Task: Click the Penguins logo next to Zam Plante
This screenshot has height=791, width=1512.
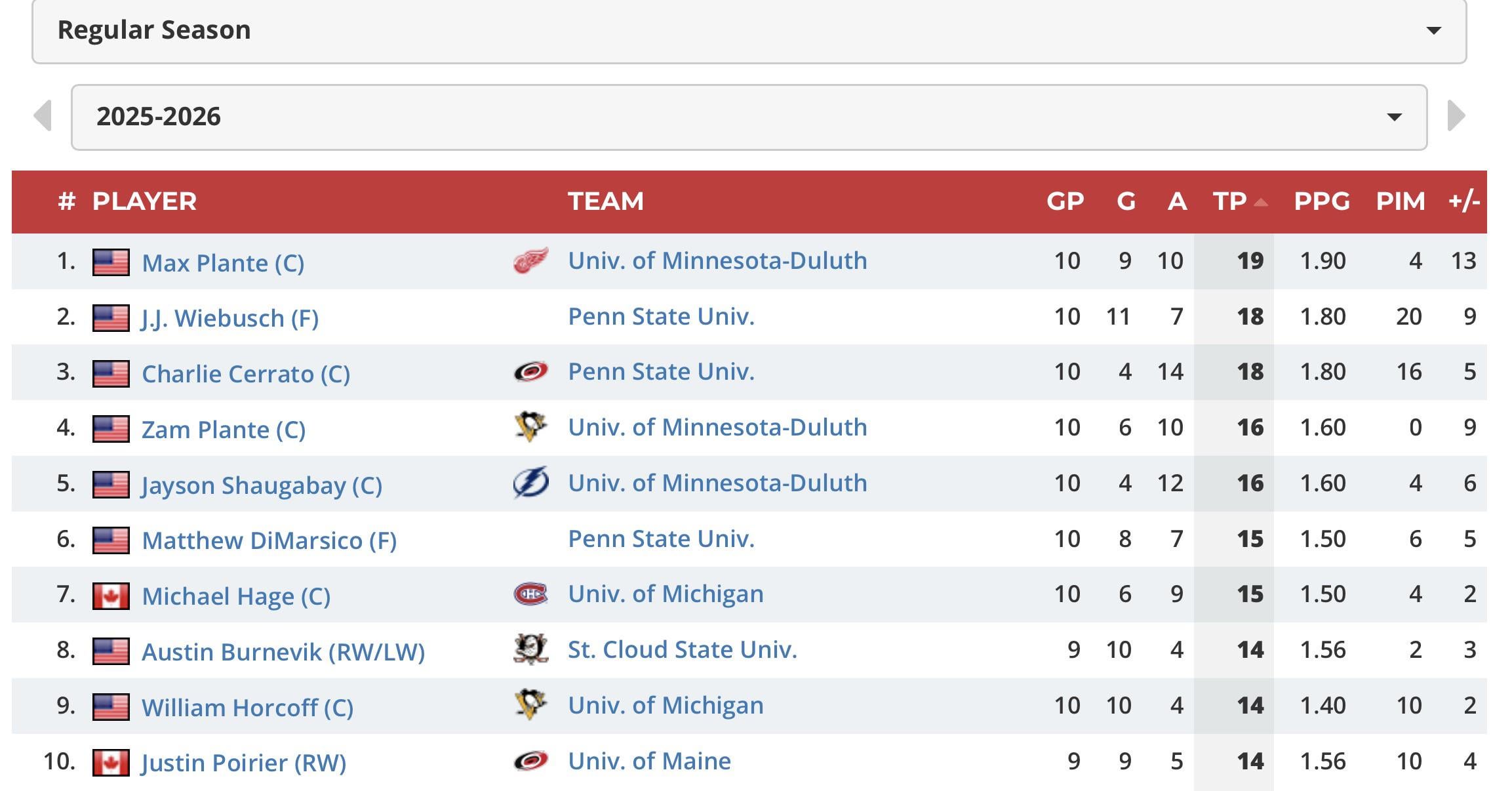Action: (530, 427)
